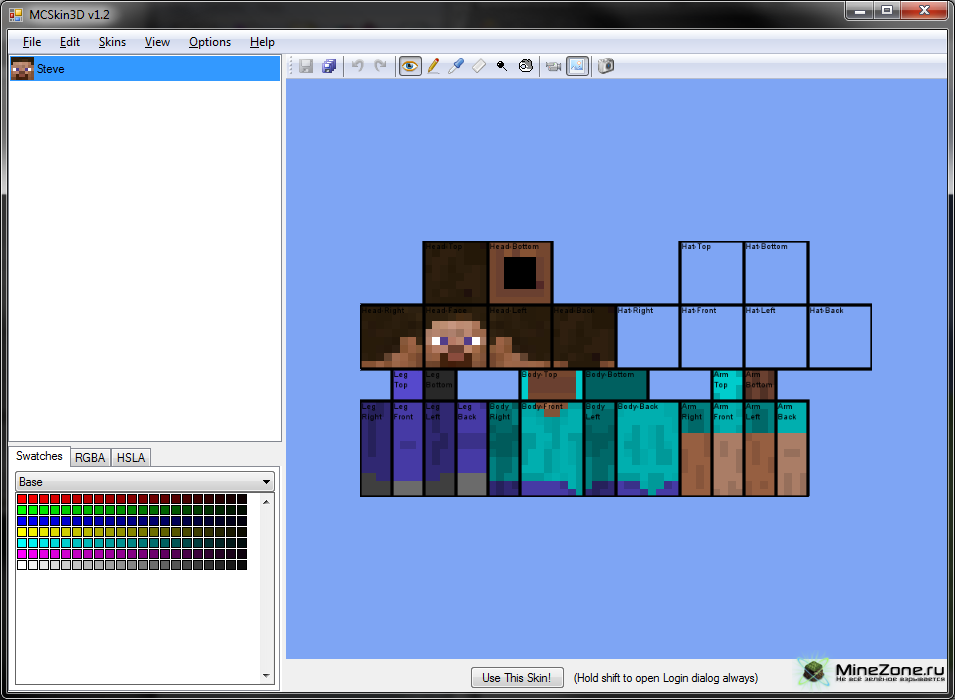The width and height of the screenshot is (955, 700).
Task: Select the Pencil drawing tool
Action: click(433, 66)
